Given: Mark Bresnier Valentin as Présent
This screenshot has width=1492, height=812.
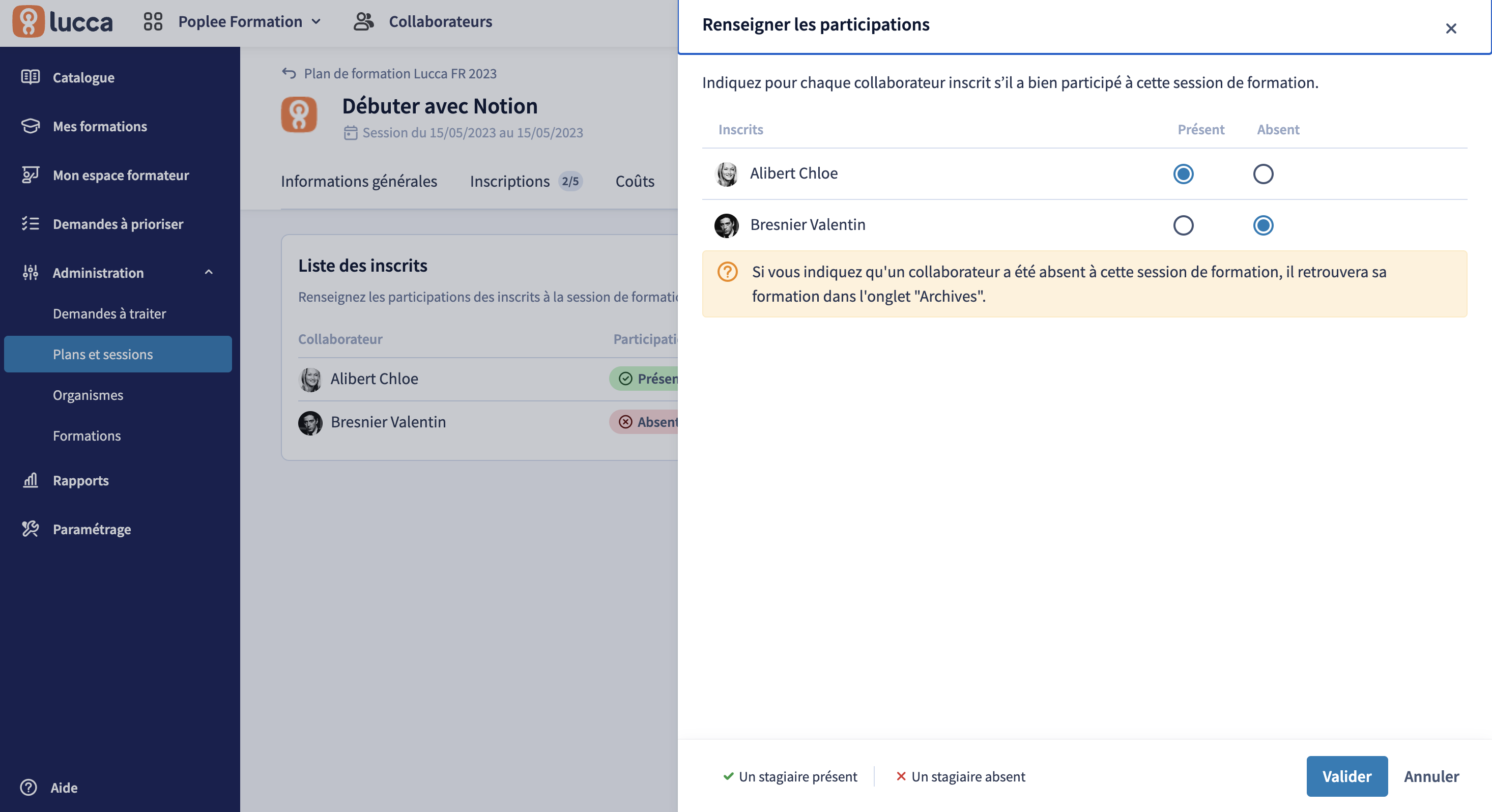Looking at the screenshot, I should click(x=1183, y=225).
